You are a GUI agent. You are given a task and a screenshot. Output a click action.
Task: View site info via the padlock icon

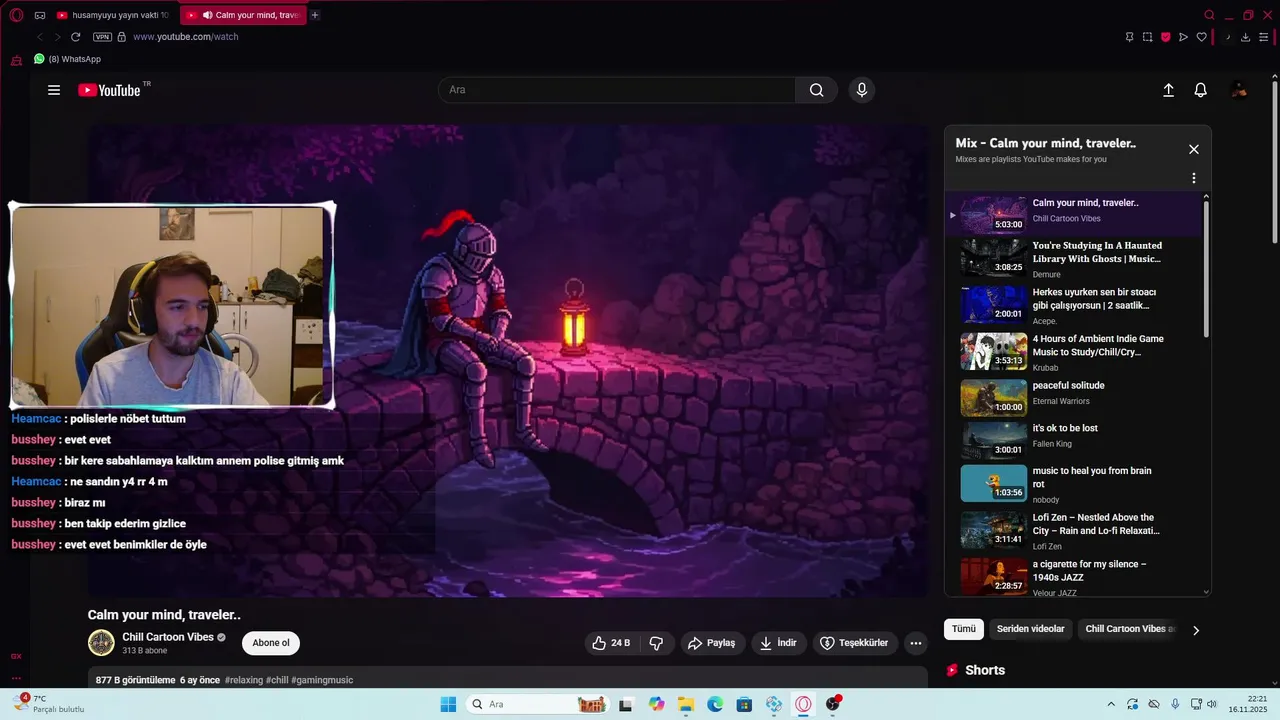point(122,37)
